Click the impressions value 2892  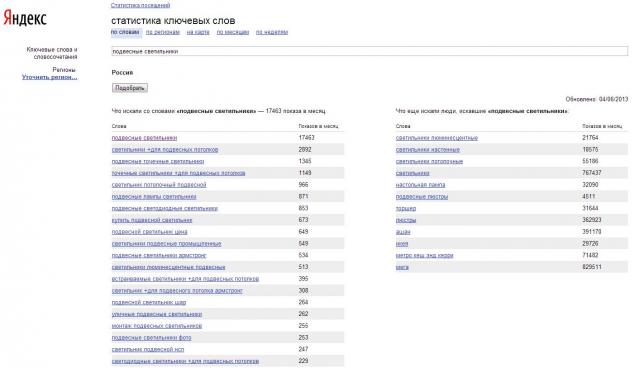pos(305,150)
